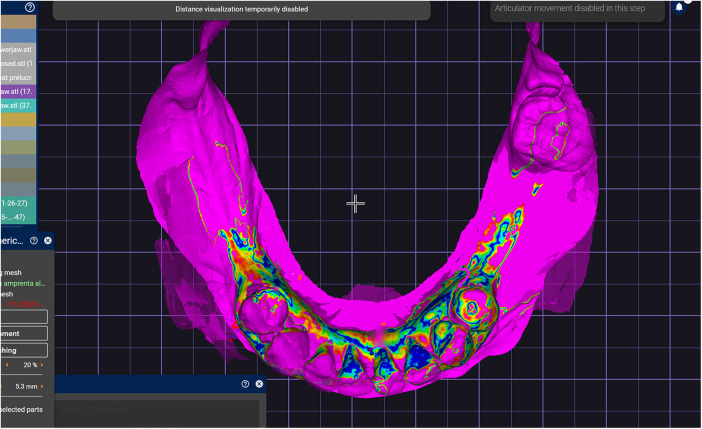Select the green 'amprenta' mesh label
The image size is (702, 429).
pyautogui.click(x=22, y=283)
